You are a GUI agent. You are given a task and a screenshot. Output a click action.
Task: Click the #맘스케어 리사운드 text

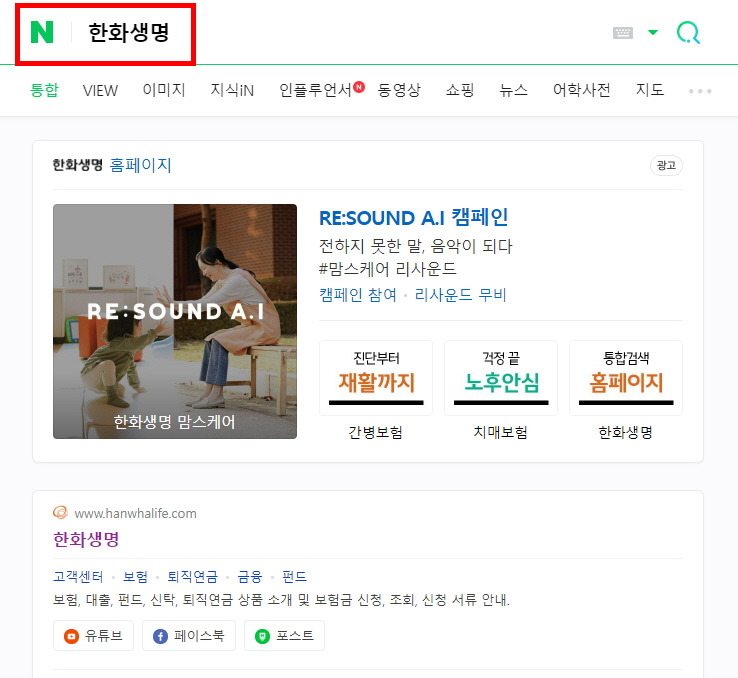[388, 269]
